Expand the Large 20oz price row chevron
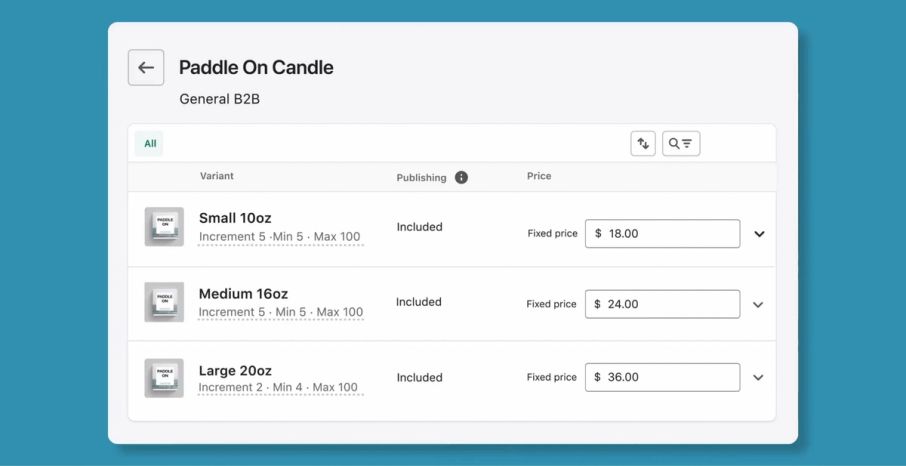 click(758, 378)
